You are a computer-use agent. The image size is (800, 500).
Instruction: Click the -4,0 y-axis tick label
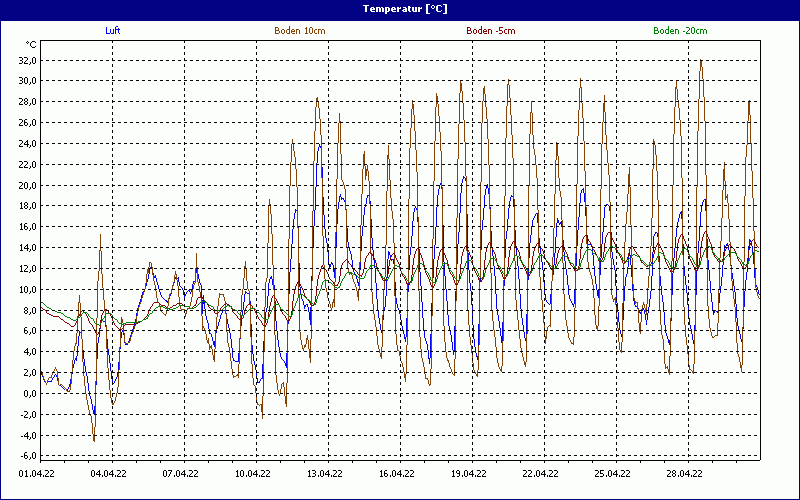coord(25,435)
